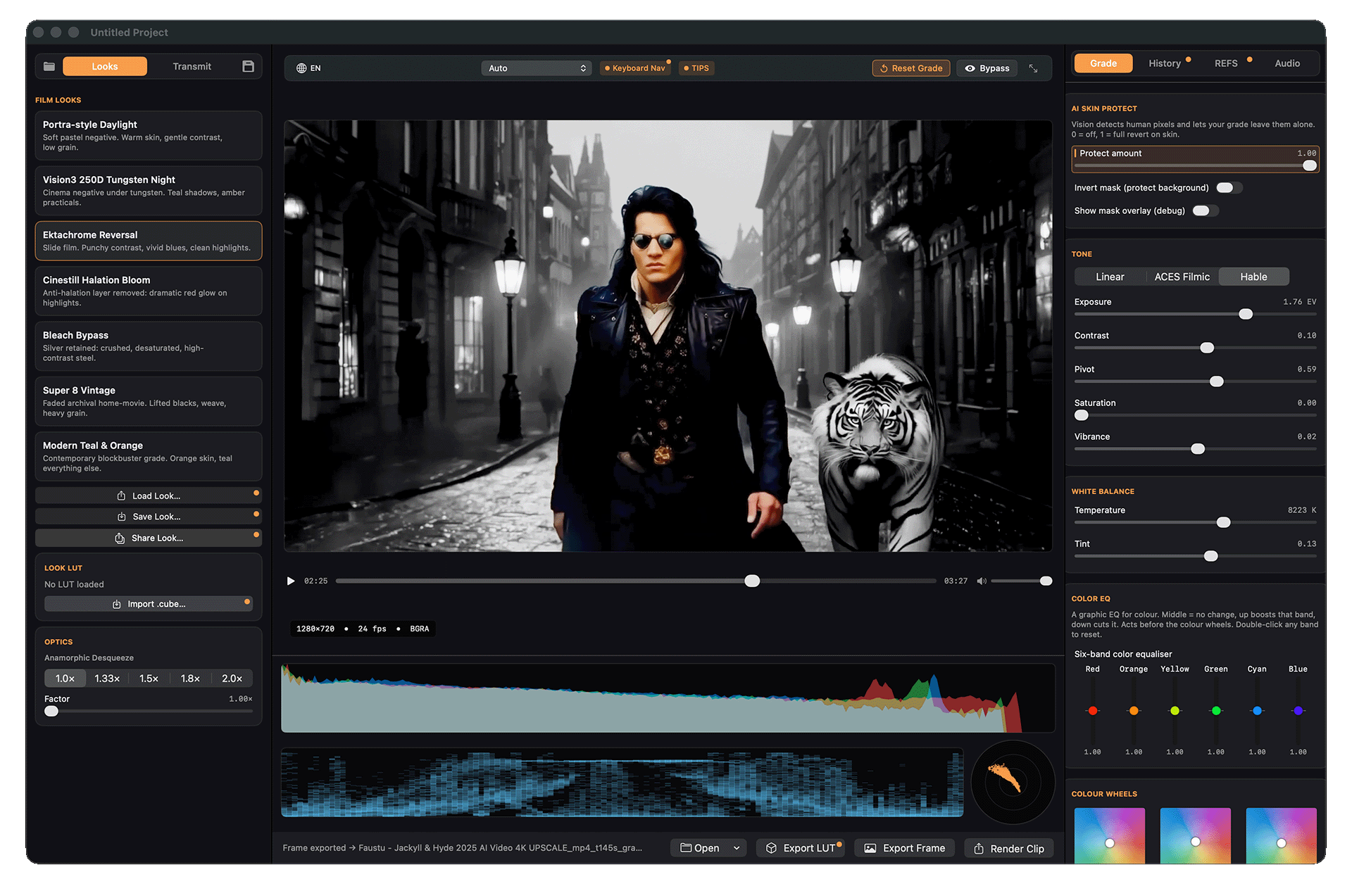1352x896 pixels.
Task: Apply the Bleach Bypass look
Action: [149, 346]
